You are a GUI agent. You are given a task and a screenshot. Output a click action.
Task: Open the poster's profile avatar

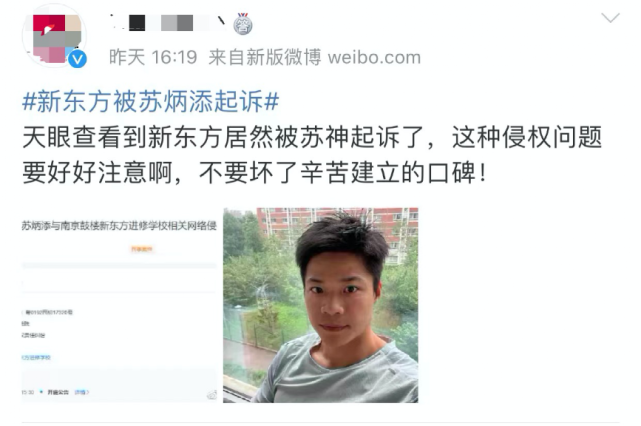click(x=54, y=36)
